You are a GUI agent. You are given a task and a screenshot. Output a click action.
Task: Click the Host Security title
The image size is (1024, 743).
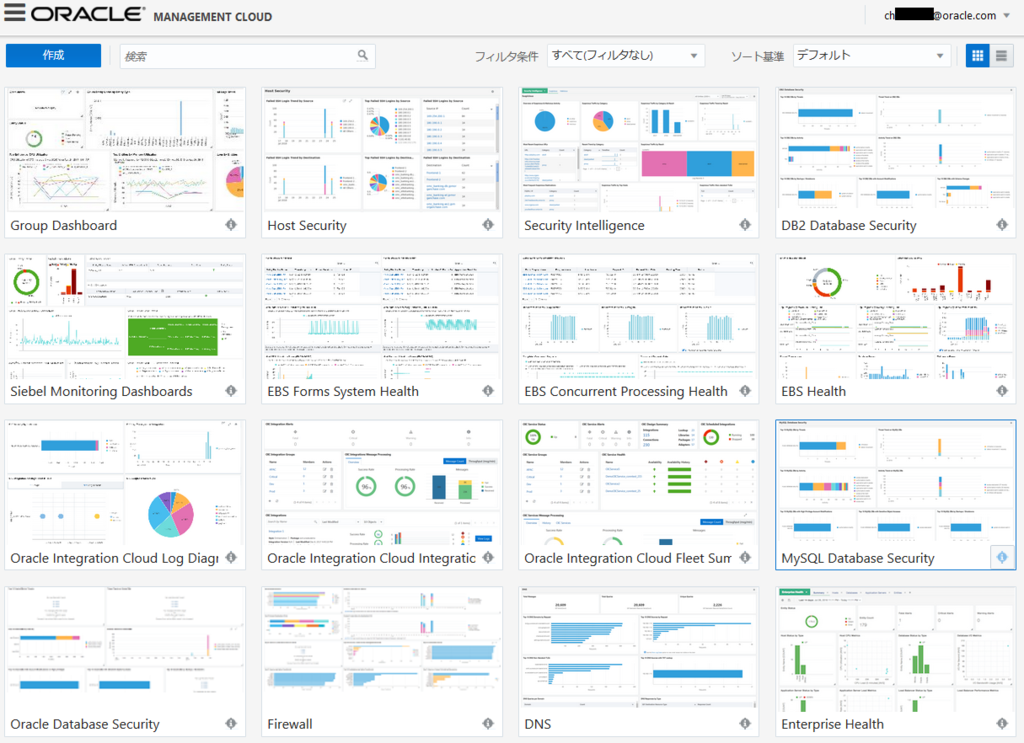(x=306, y=225)
